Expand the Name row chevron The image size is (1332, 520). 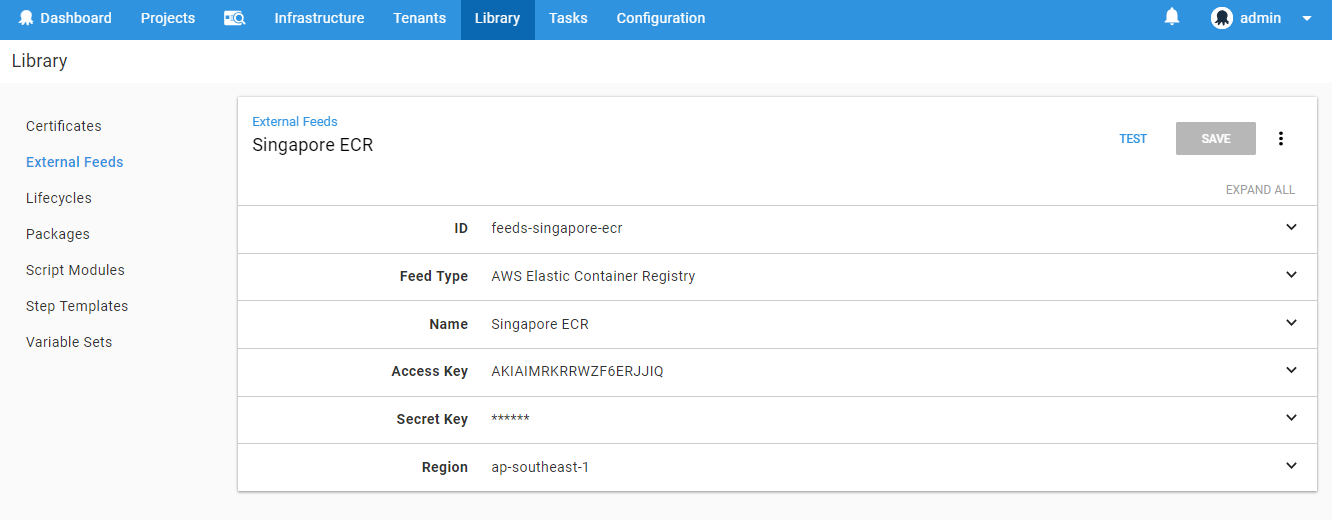pyautogui.click(x=1291, y=323)
